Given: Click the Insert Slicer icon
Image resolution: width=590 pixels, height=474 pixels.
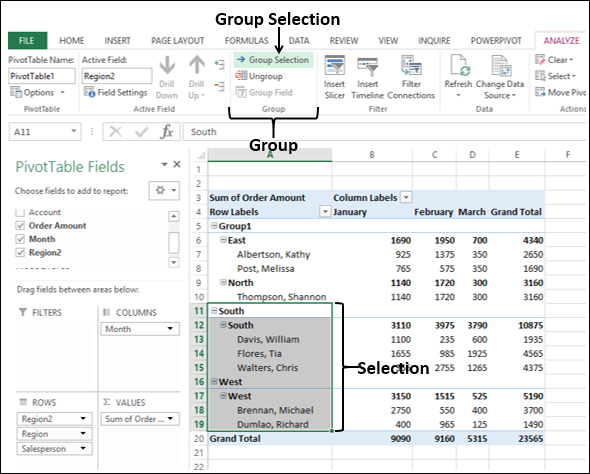Looking at the screenshot, I should 335,66.
